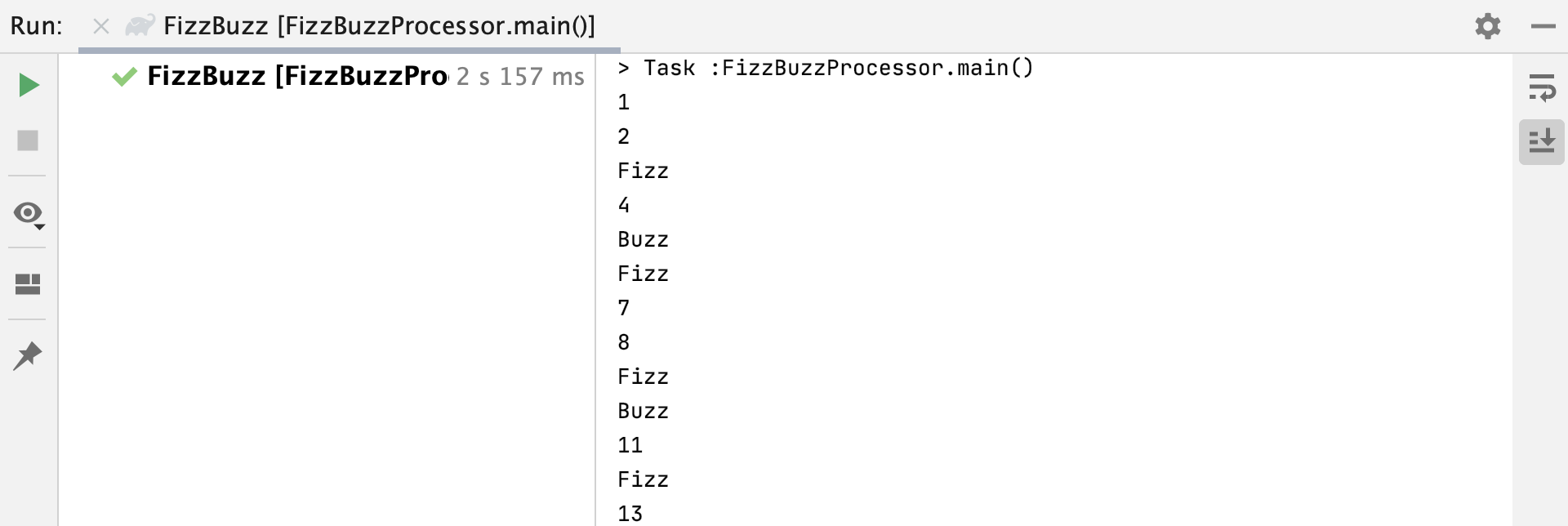Open the eye Show options dropdown
The image size is (1568, 526).
(x=29, y=215)
